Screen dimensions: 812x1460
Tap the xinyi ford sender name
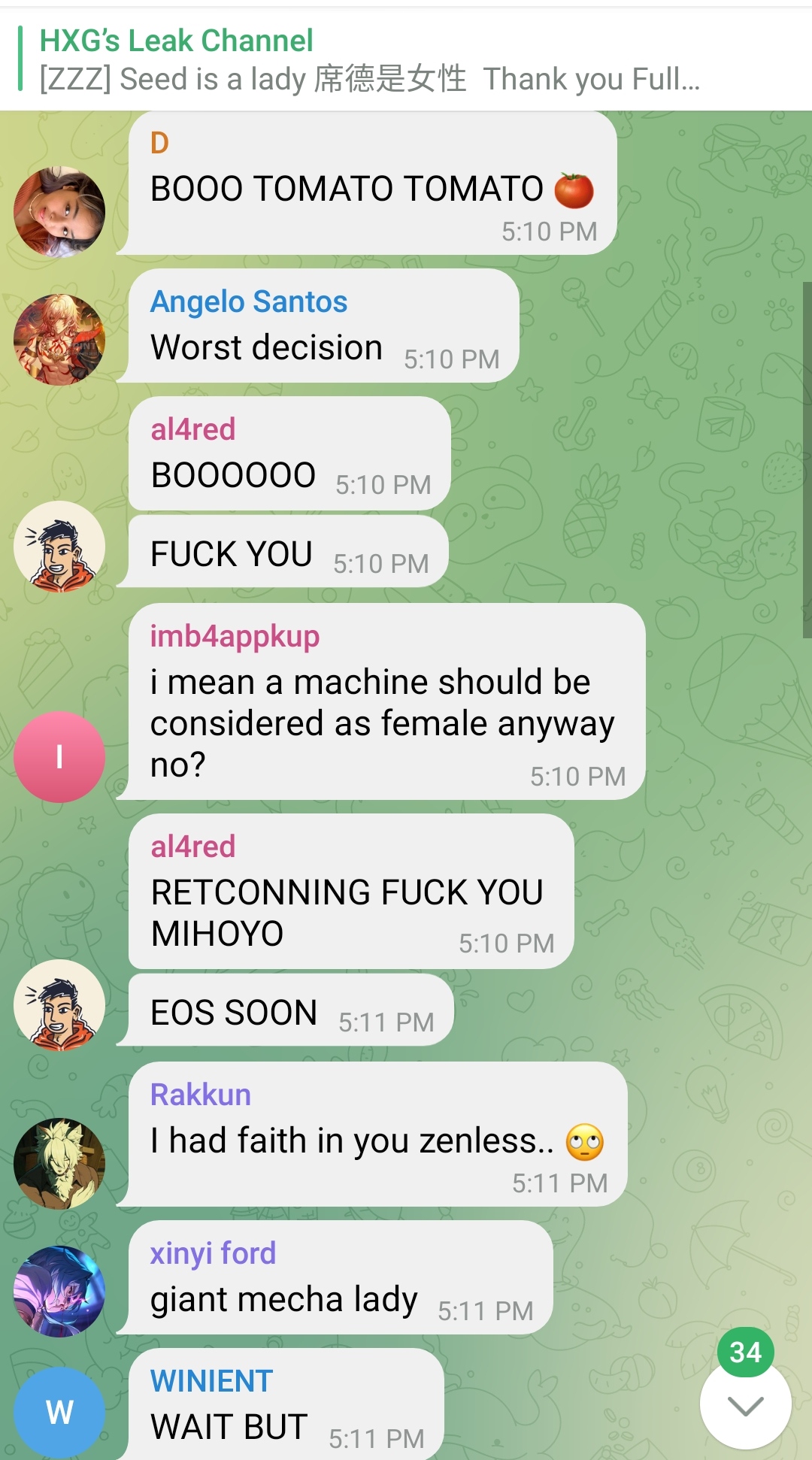(x=213, y=1253)
